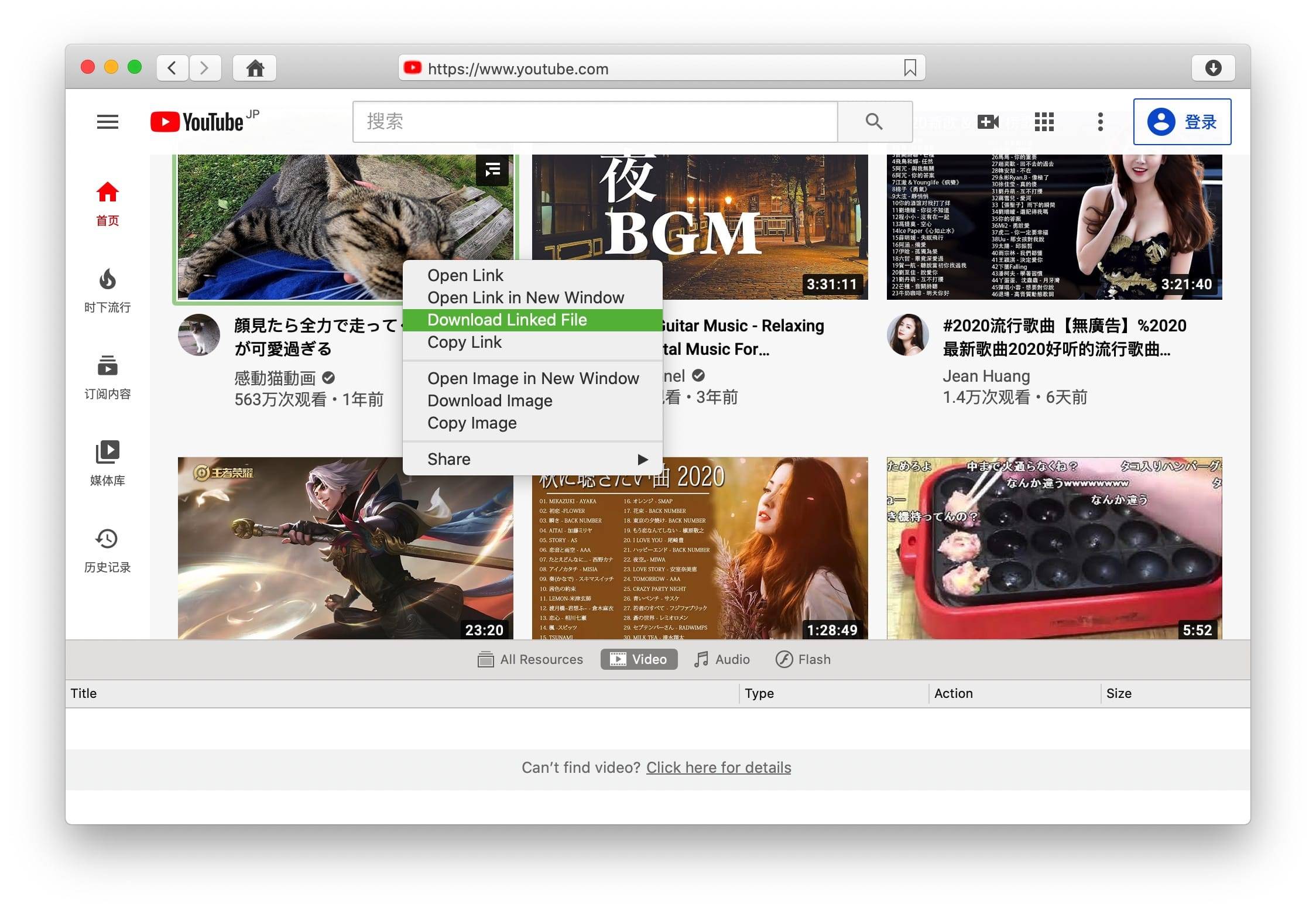1316x911 pixels.
Task: Go to 首页 home in sidebar
Action: (x=108, y=204)
